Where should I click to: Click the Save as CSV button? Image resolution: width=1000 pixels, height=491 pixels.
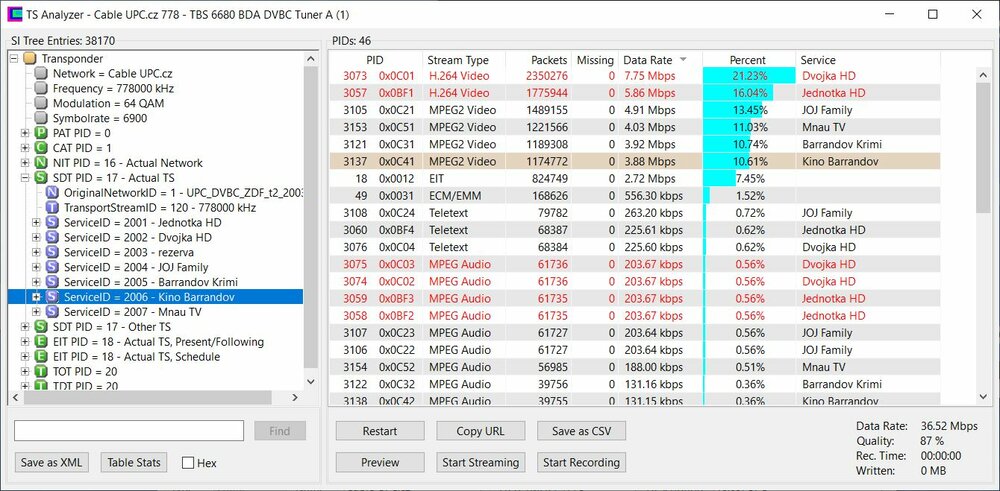(x=581, y=431)
